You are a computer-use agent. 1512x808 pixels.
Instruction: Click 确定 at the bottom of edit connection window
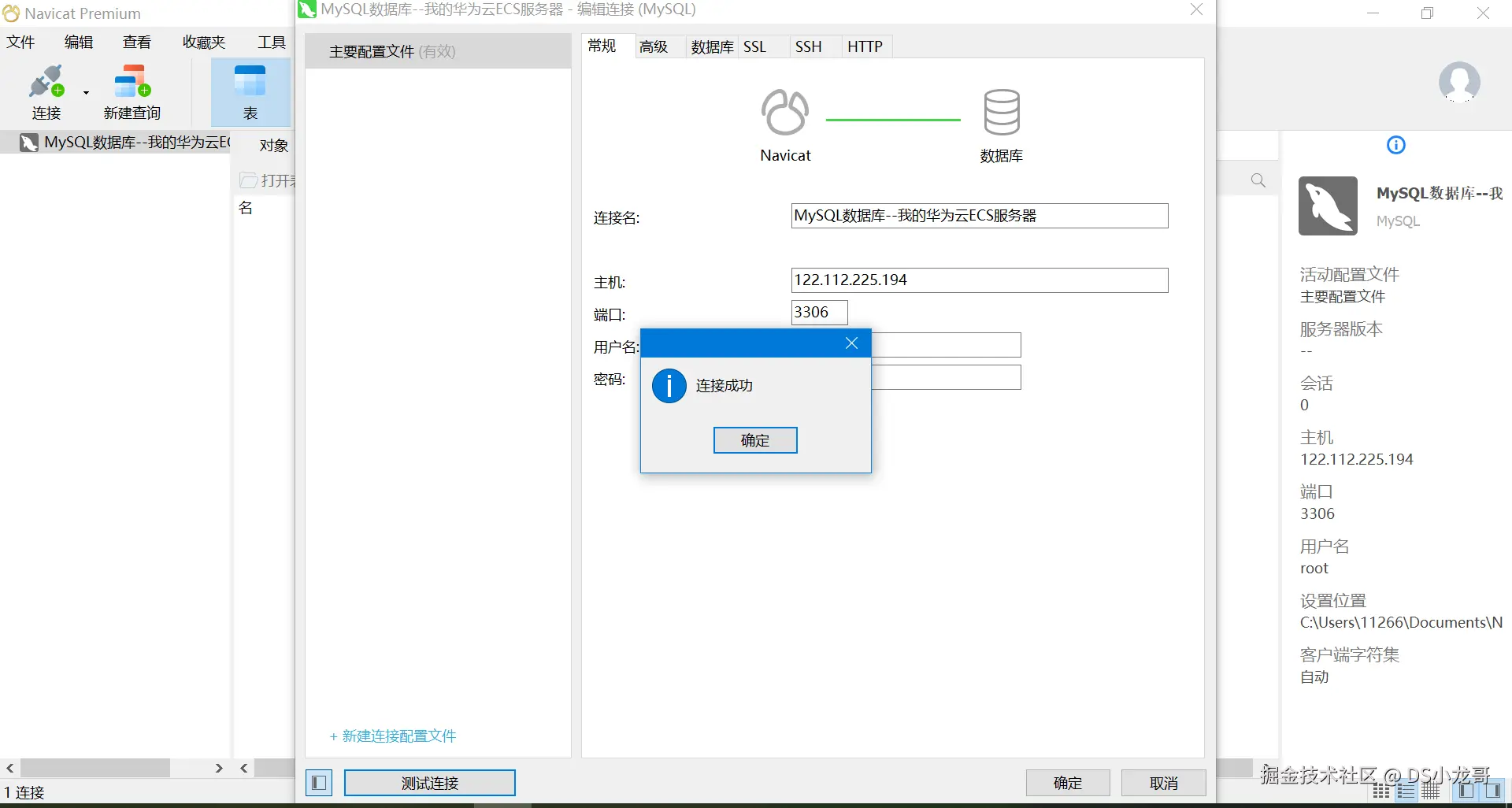[1068, 783]
